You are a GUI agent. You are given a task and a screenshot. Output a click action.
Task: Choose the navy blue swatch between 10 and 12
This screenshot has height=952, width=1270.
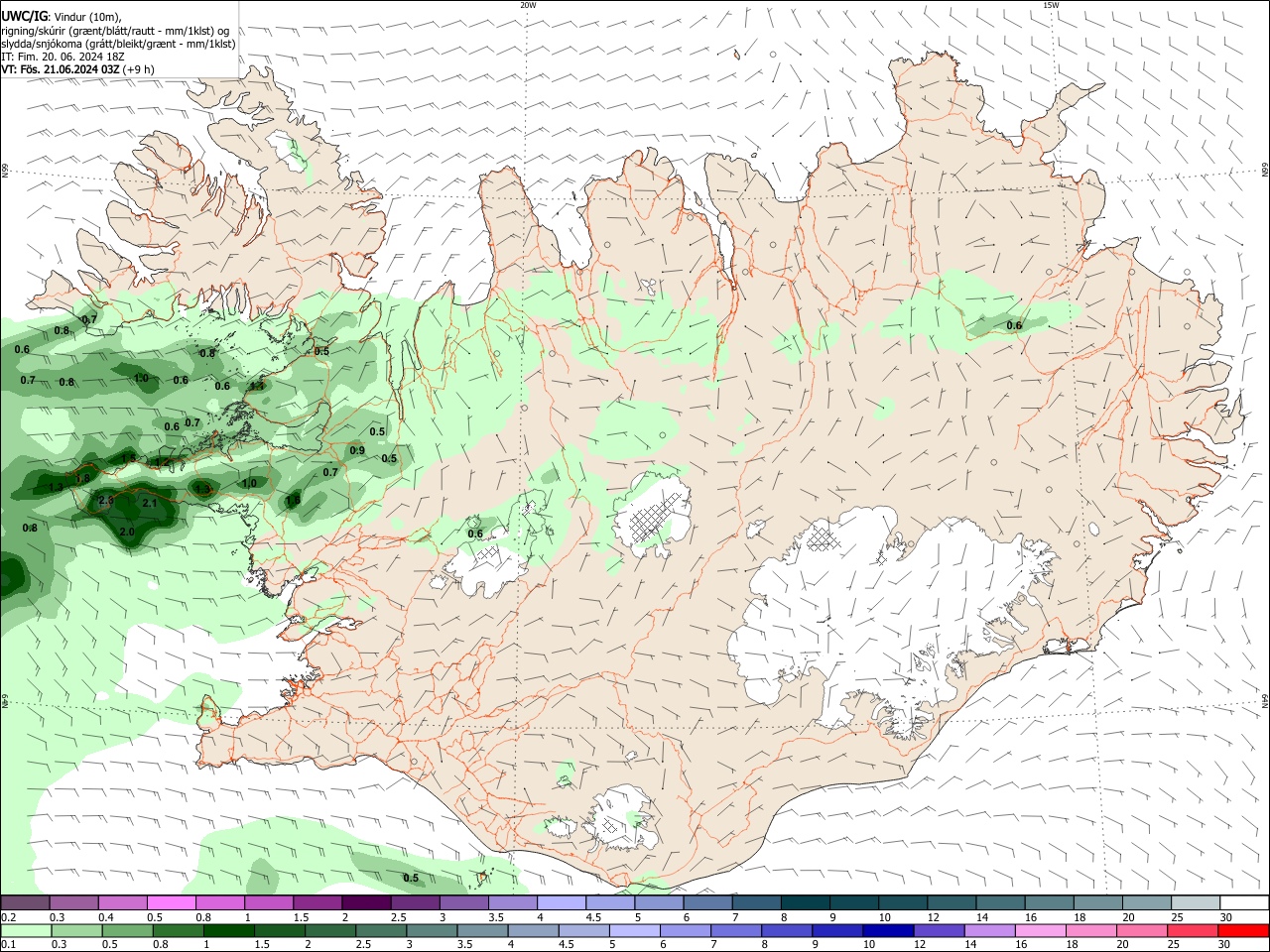point(886,930)
